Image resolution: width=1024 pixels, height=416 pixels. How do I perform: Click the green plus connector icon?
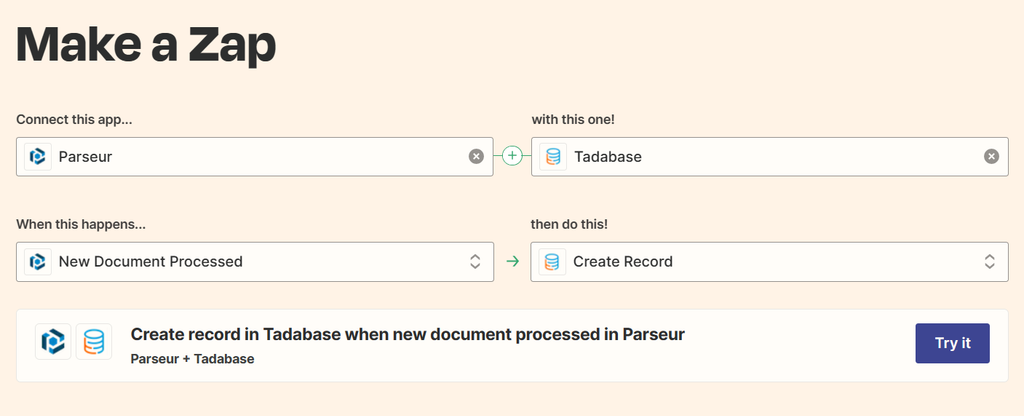(x=513, y=155)
